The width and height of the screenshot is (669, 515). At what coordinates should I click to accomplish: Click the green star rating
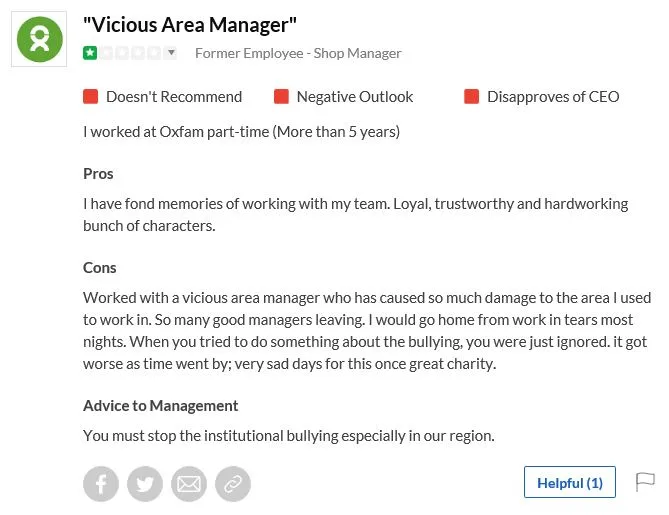click(x=90, y=53)
